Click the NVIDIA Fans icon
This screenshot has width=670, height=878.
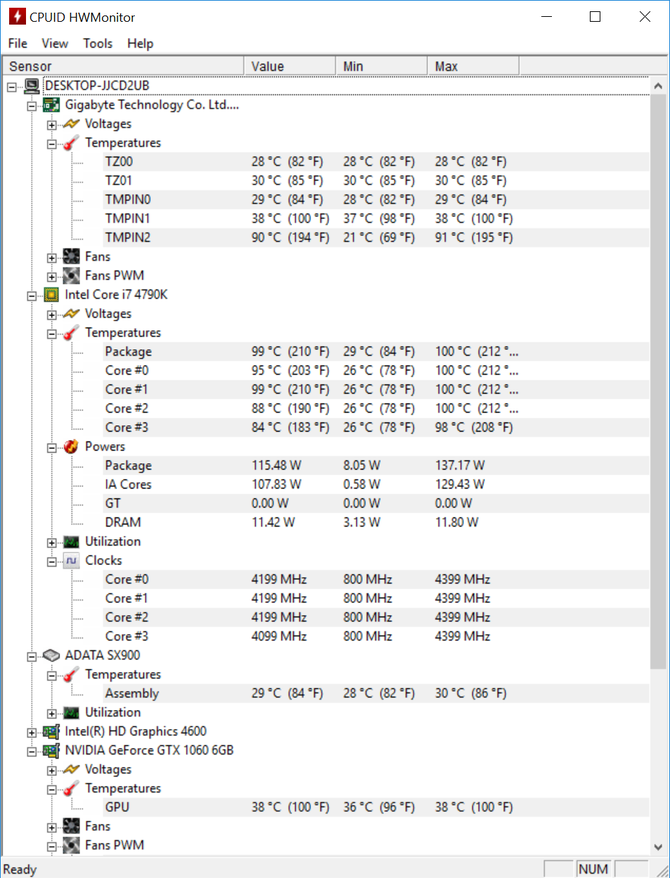(71, 826)
